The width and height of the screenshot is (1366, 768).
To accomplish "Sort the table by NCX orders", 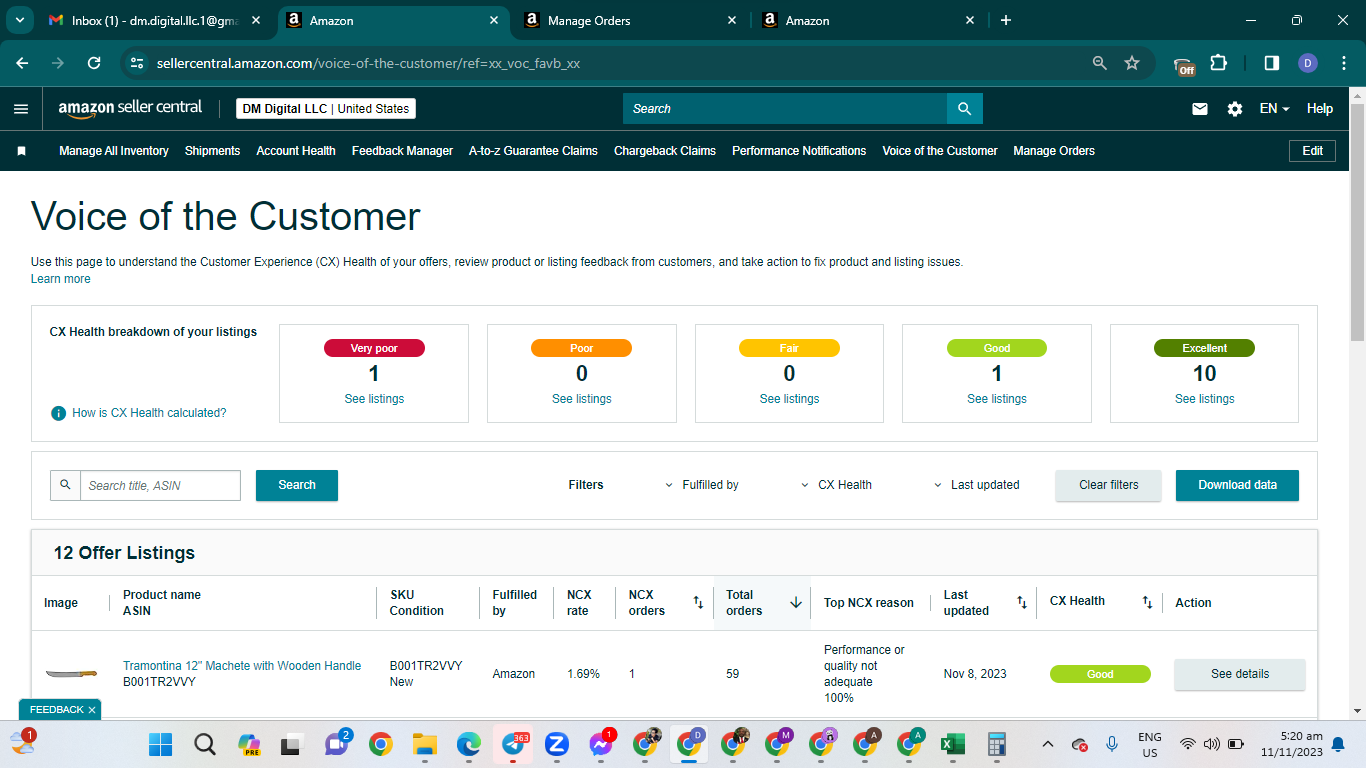I will 698,603.
